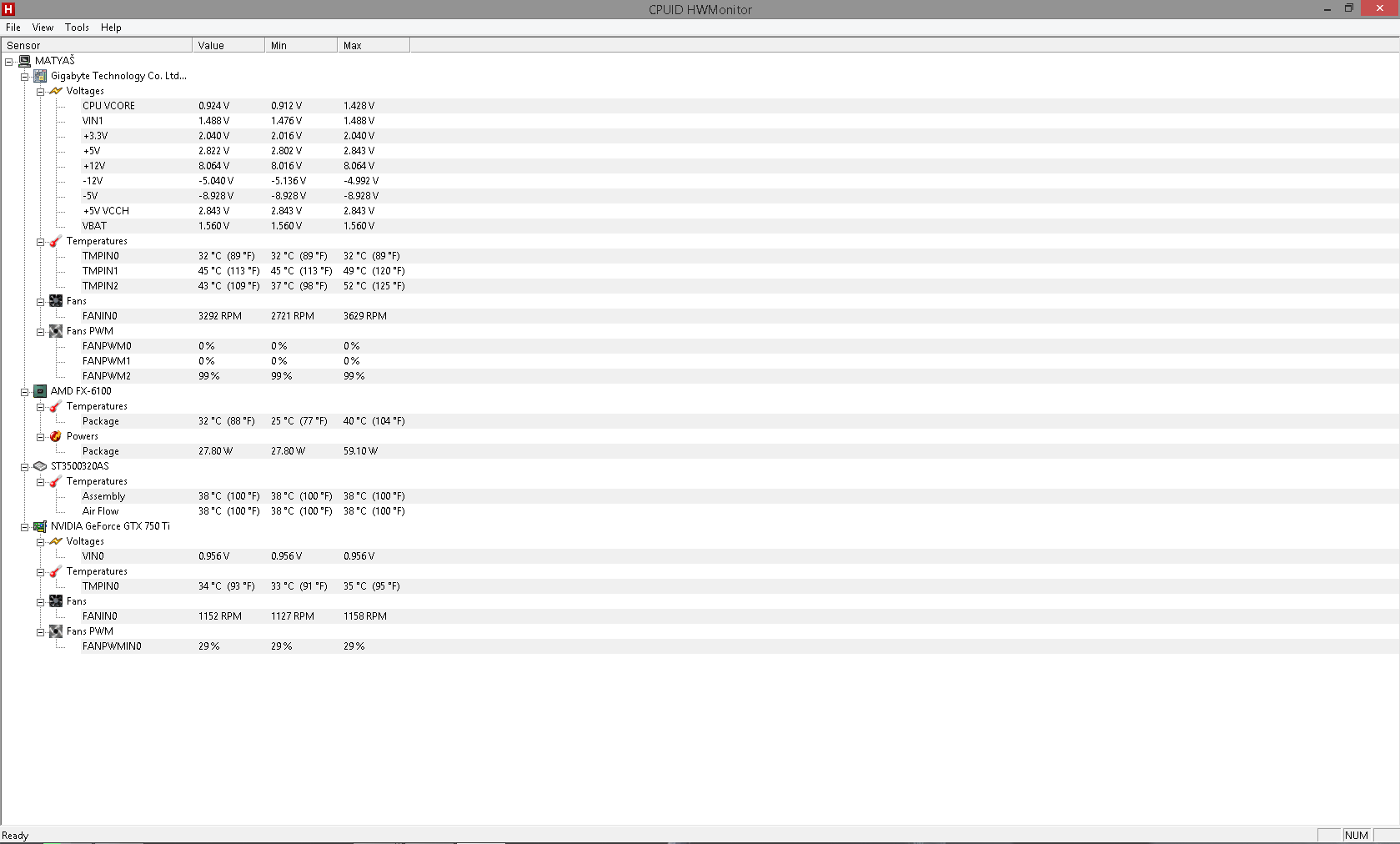The image size is (1400, 844).
Task: Click the Gigabyte Voltages lightning icon
Action: click(56, 91)
